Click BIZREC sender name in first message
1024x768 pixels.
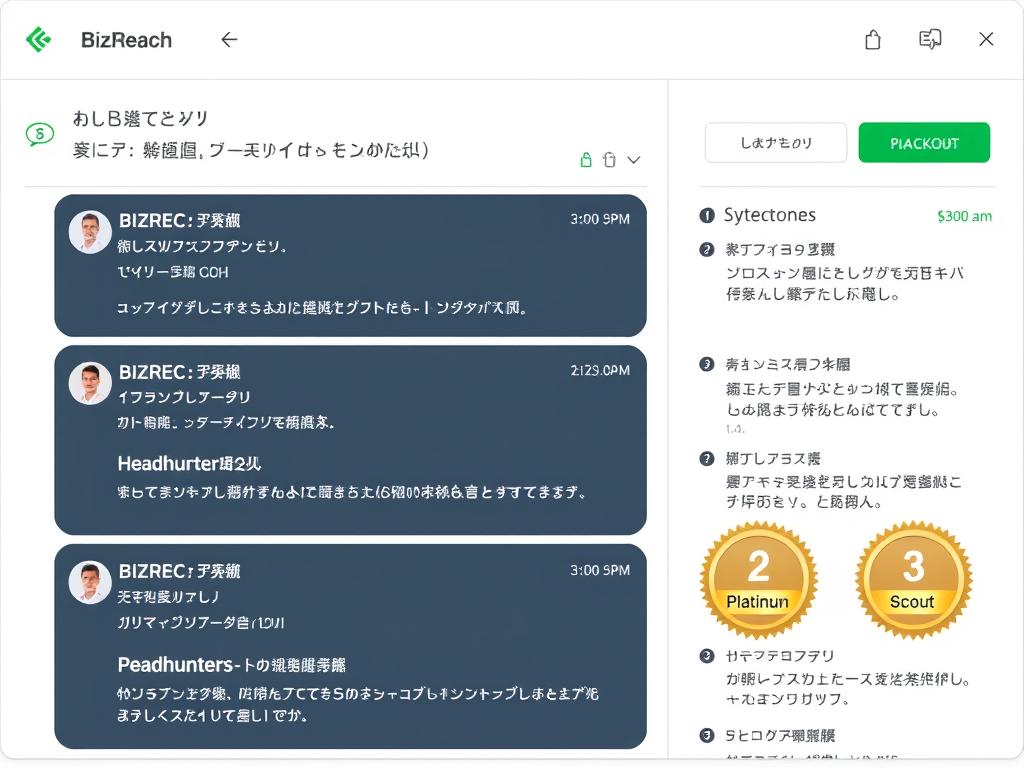179,221
